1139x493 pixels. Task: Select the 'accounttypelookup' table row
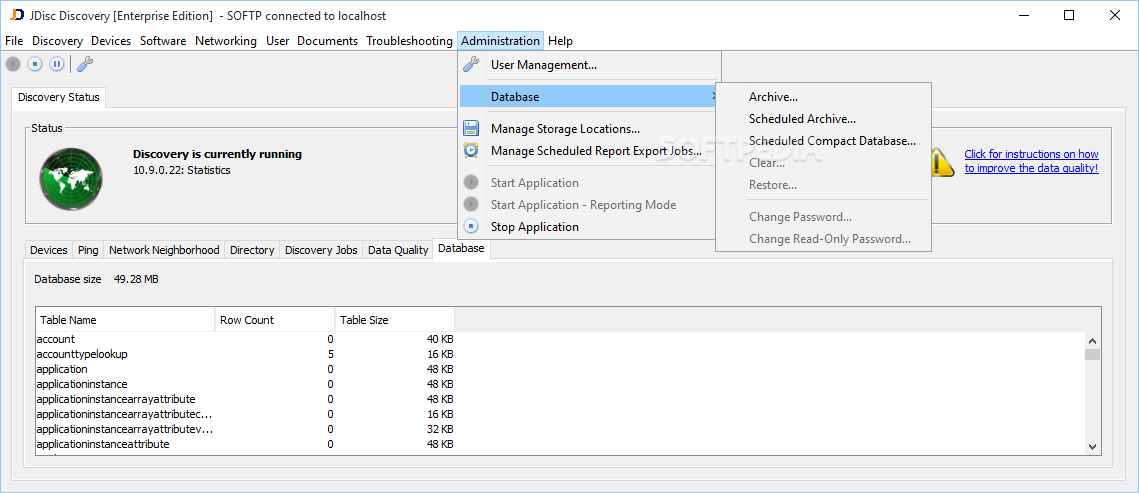(x=245, y=354)
